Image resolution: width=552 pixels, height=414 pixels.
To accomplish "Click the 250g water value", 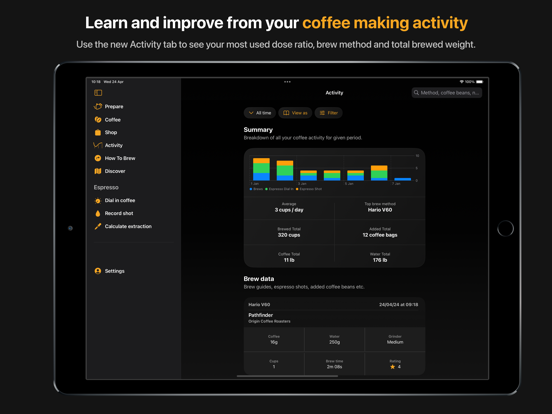I will point(334,342).
